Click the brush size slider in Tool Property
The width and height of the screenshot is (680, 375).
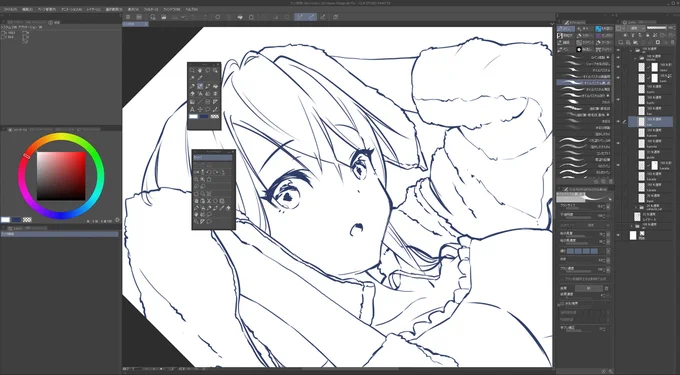click(x=579, y=209)
